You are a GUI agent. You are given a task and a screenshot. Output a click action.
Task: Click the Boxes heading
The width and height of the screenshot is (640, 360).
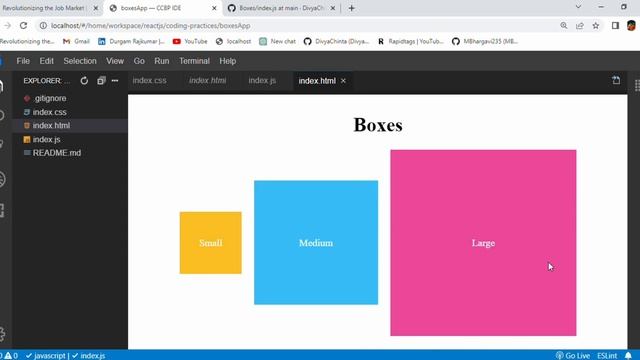[x=378, y=125]
